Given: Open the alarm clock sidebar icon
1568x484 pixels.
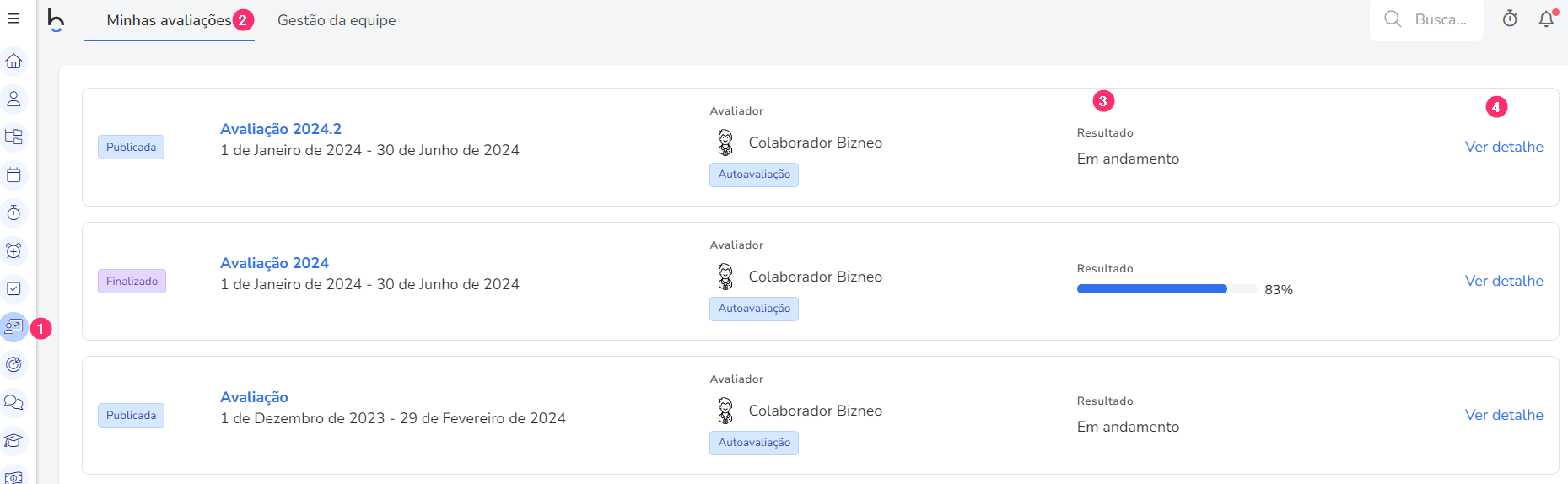Looking at the screenshot, I should (x=13, y=251).
